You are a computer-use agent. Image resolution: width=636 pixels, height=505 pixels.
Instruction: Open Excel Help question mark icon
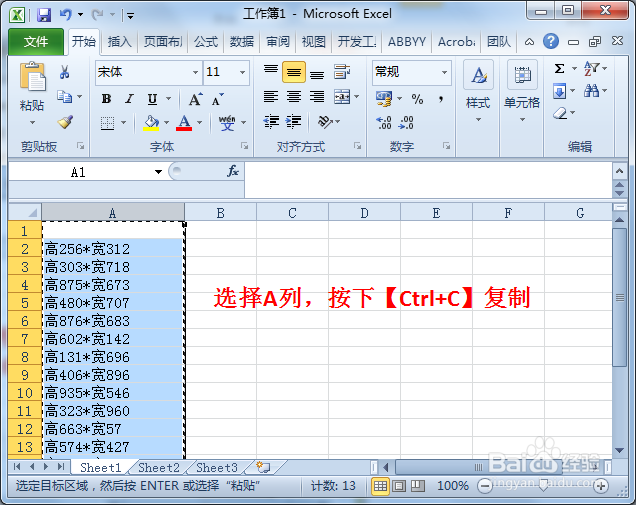coord(551,41)
